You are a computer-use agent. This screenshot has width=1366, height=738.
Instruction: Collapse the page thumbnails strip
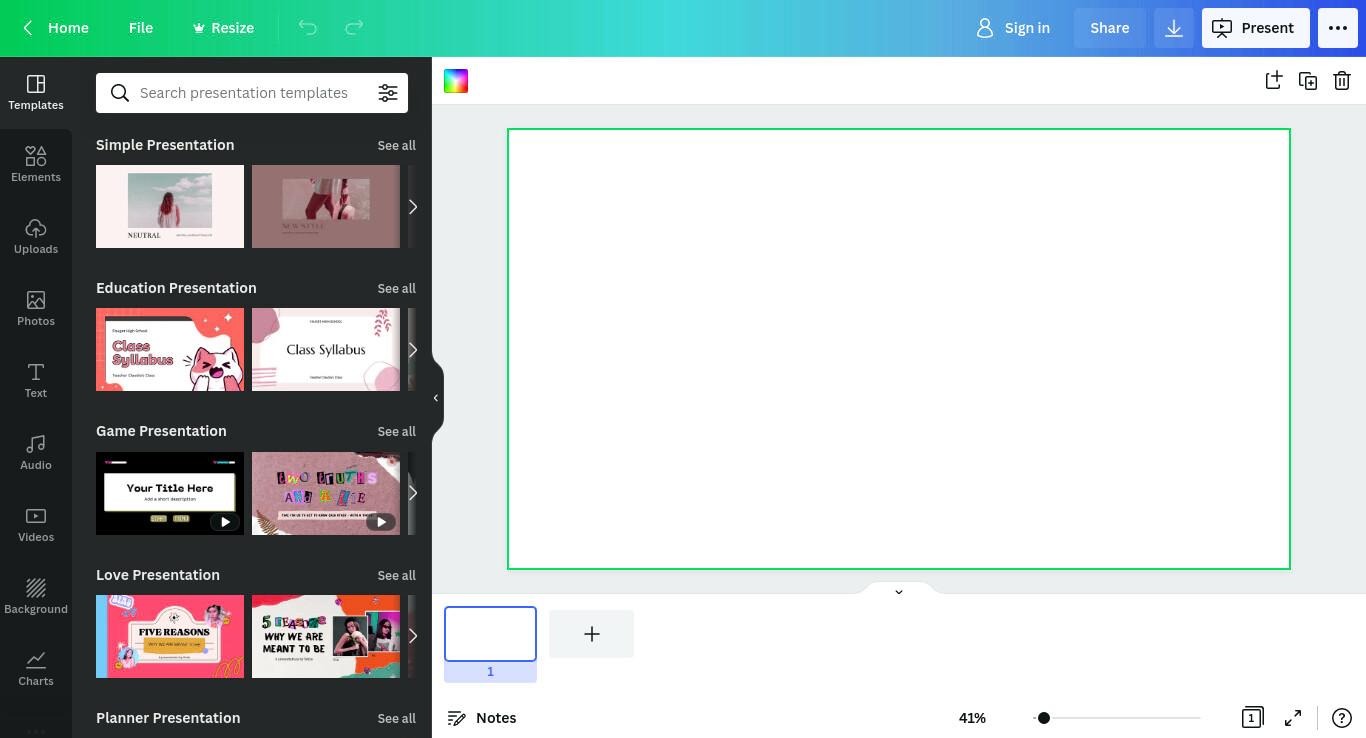point(898,591)
